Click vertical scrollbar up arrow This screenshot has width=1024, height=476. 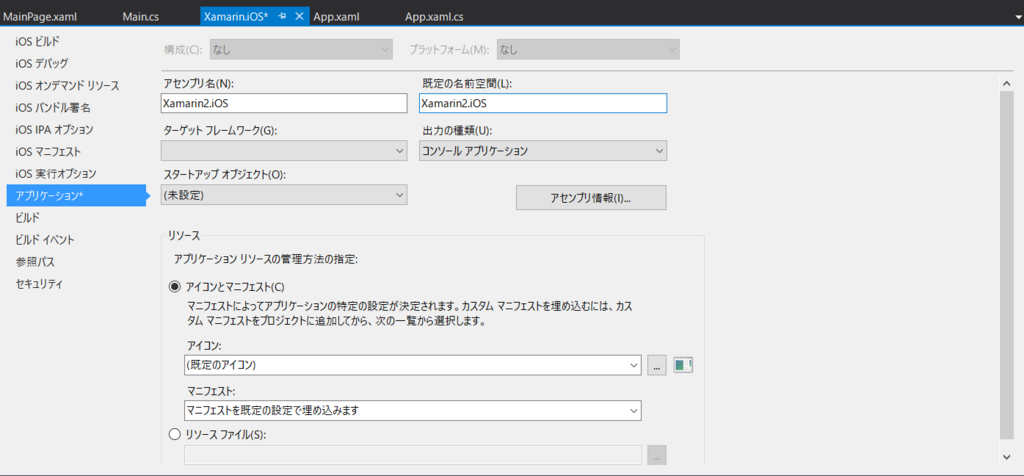point(1007,82)
